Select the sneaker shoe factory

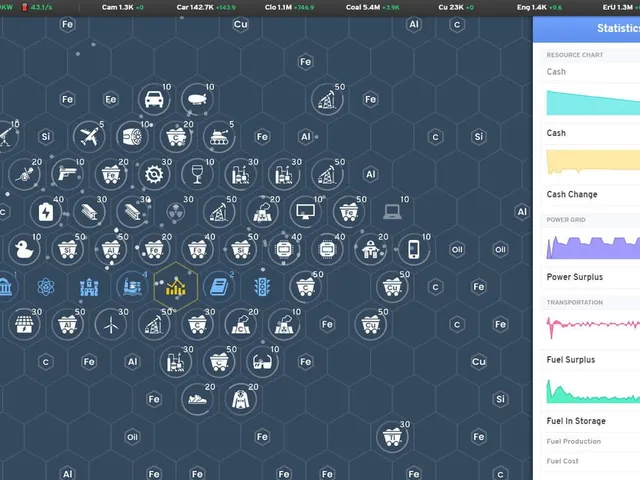197,400
